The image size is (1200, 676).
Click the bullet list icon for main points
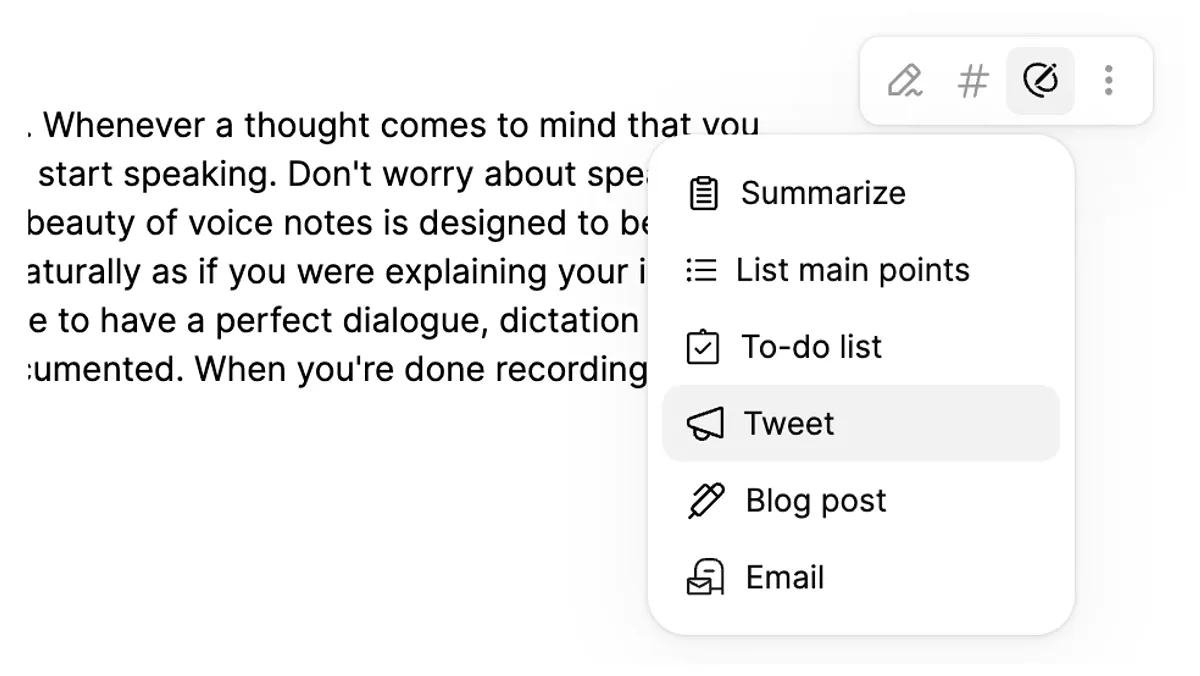(x=702, y=270)
